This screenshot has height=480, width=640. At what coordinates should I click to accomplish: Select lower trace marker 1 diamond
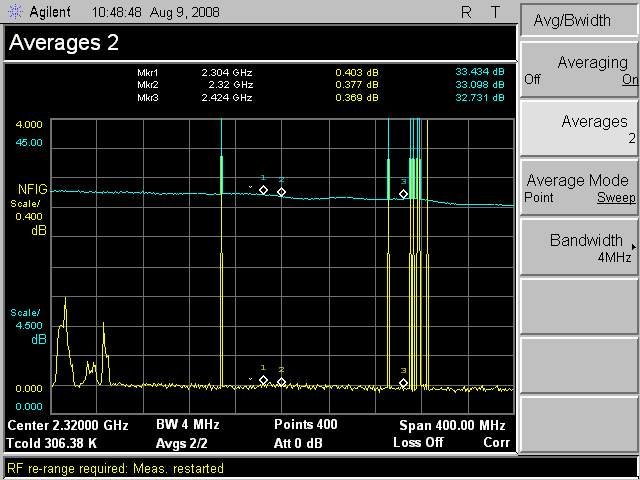(x=263, y=380)
